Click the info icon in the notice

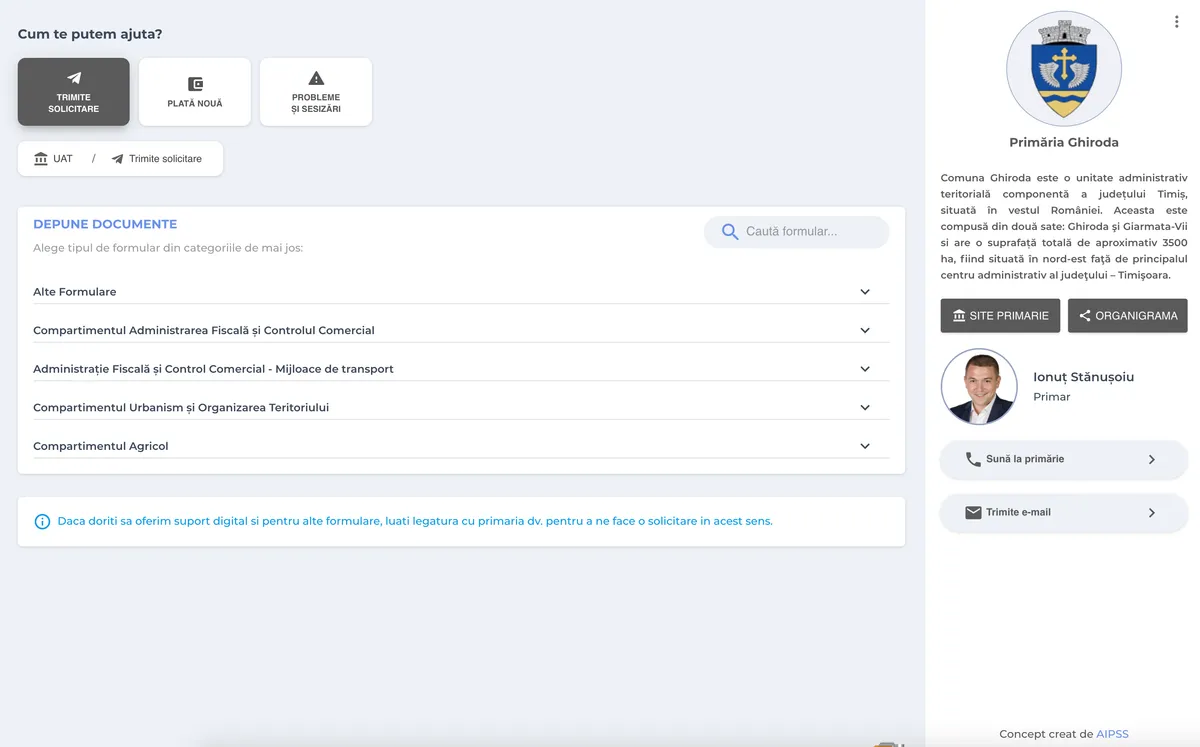pyautogui.click(x=42, y=521)
